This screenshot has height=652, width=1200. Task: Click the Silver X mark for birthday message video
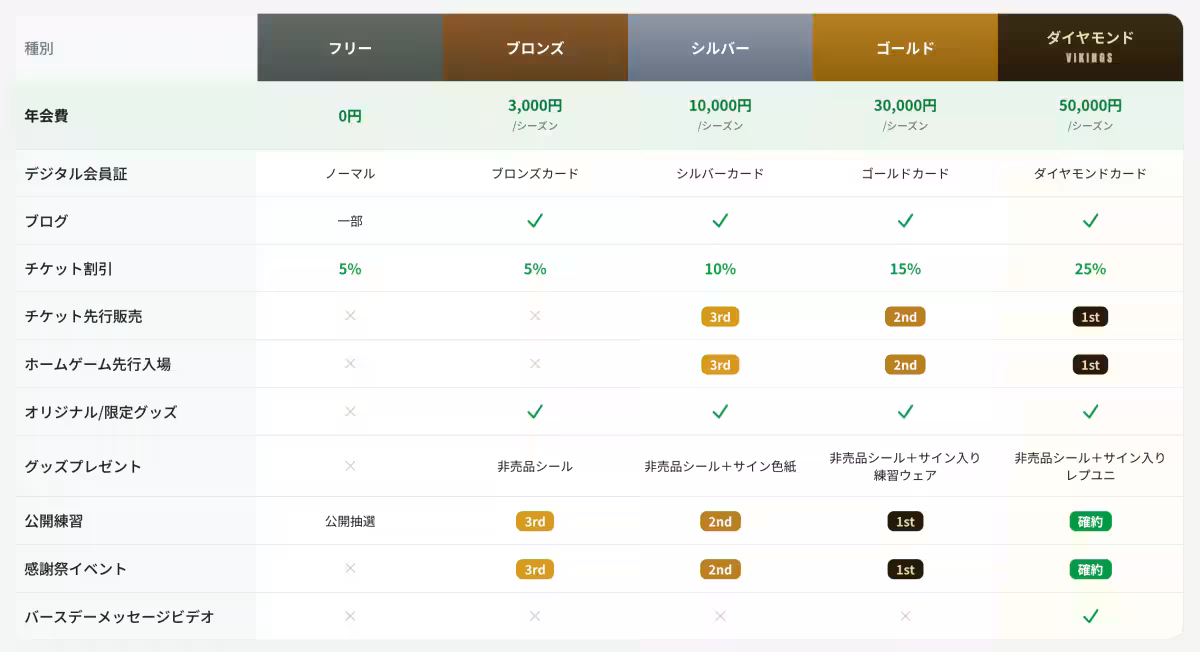(720, 616)
